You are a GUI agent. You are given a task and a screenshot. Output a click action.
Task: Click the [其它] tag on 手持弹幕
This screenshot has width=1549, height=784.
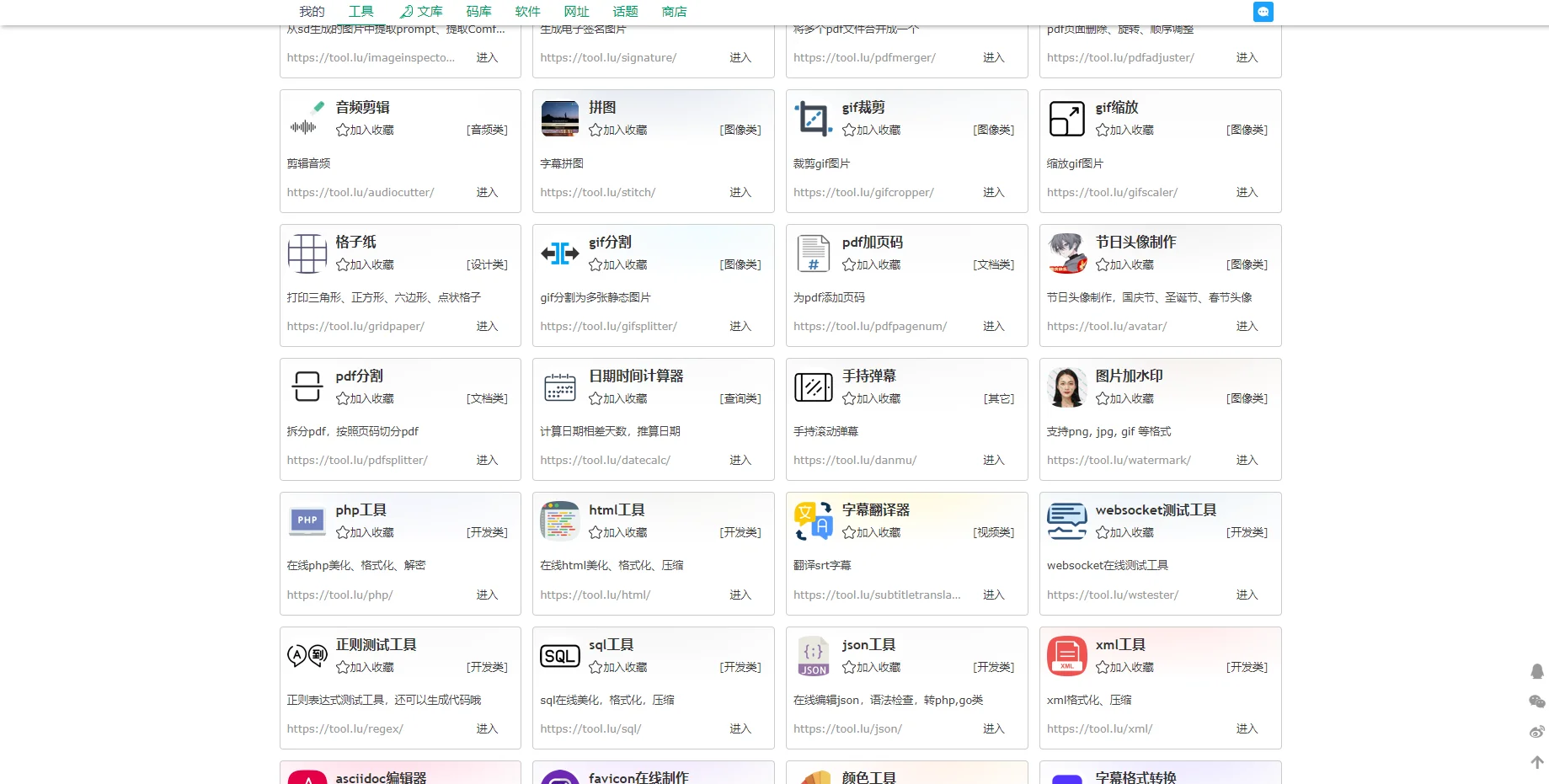999,398
